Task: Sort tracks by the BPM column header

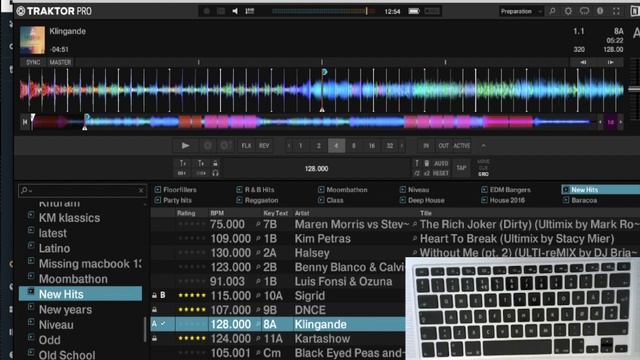Action: click(217, 213)
